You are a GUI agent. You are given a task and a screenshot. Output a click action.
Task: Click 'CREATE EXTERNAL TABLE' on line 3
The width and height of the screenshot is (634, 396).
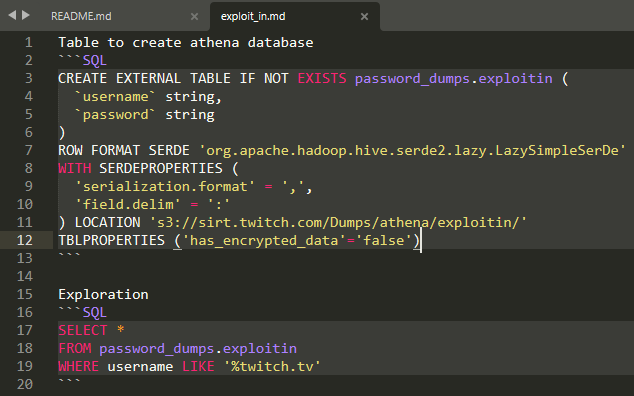coord(144,78)
